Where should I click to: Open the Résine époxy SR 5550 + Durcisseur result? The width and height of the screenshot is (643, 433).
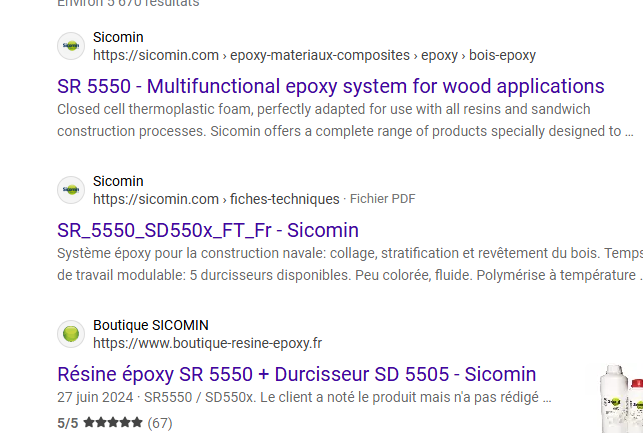[x=296, y=374]
